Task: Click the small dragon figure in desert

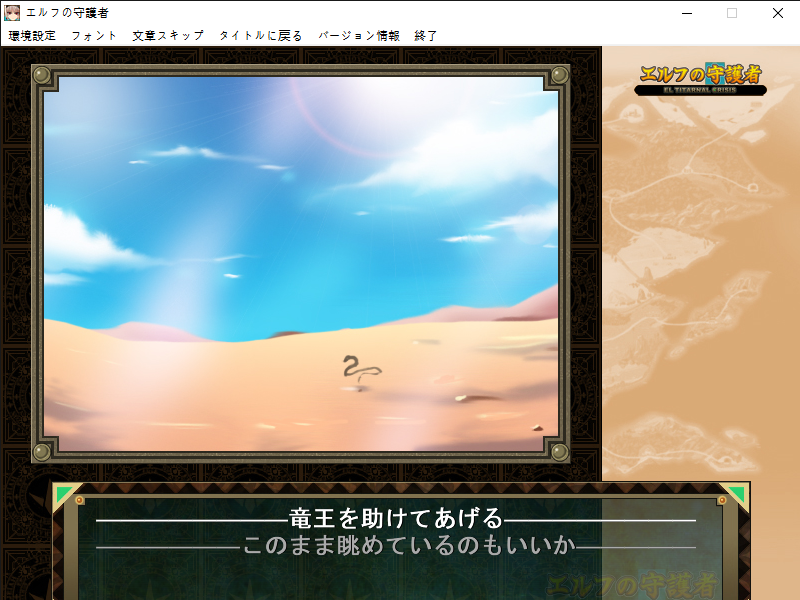Action: pos(361,371)
